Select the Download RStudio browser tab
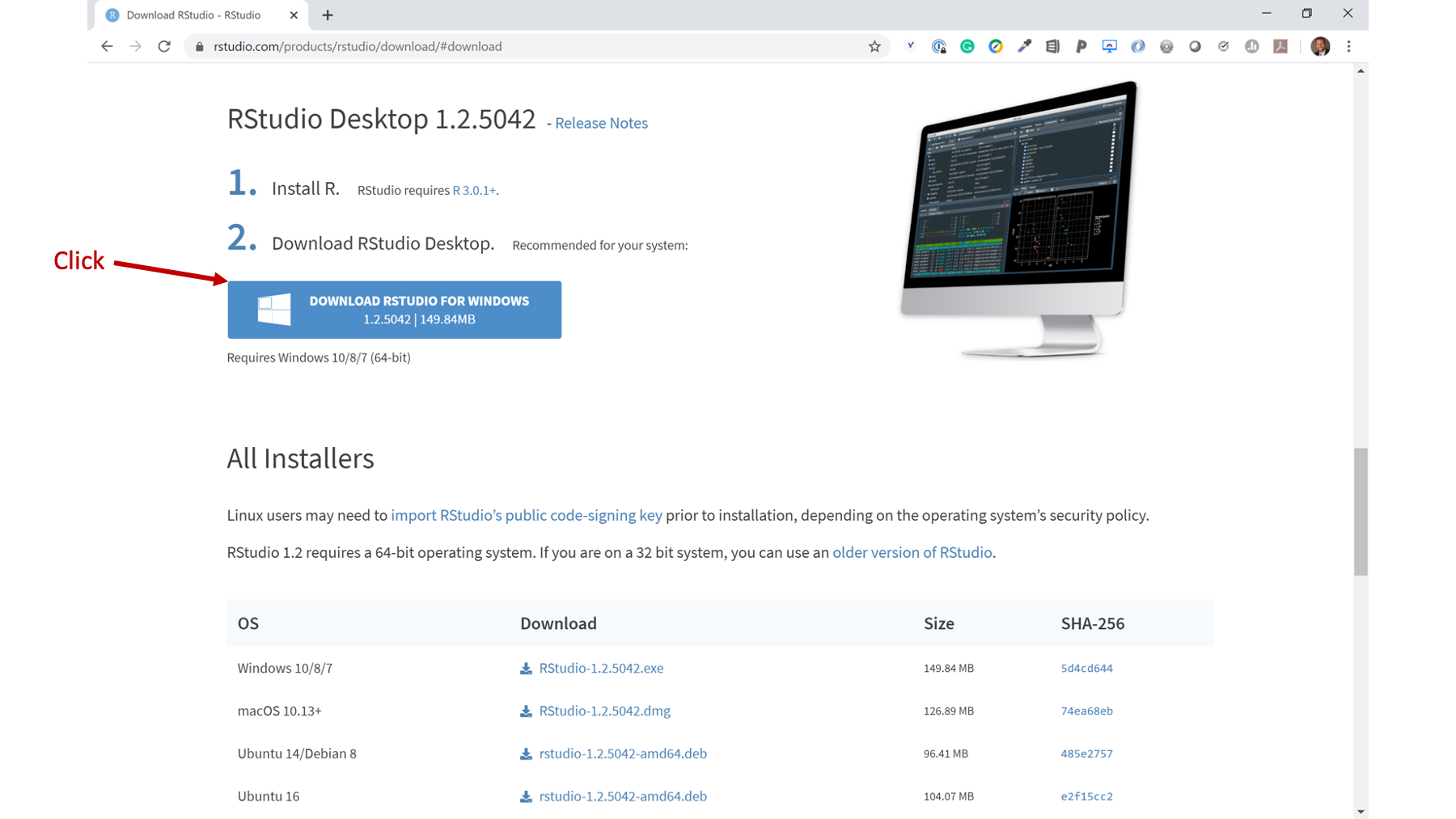The width and height of the screenshot is (1456, 819). click(x=202, y=15)
